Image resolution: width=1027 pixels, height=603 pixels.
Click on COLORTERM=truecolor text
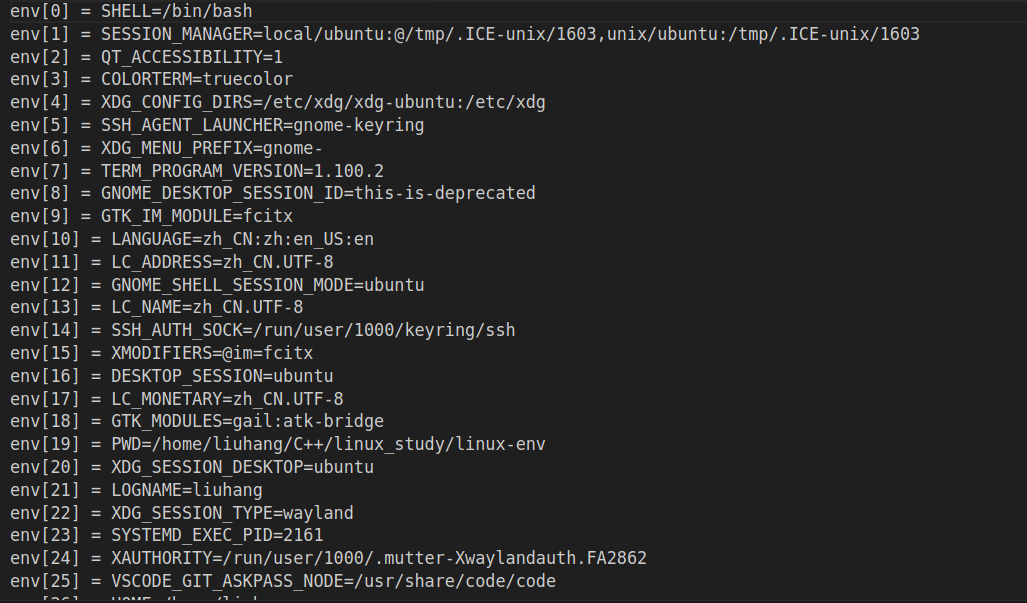pyautogui.click(x=196, y=79)
